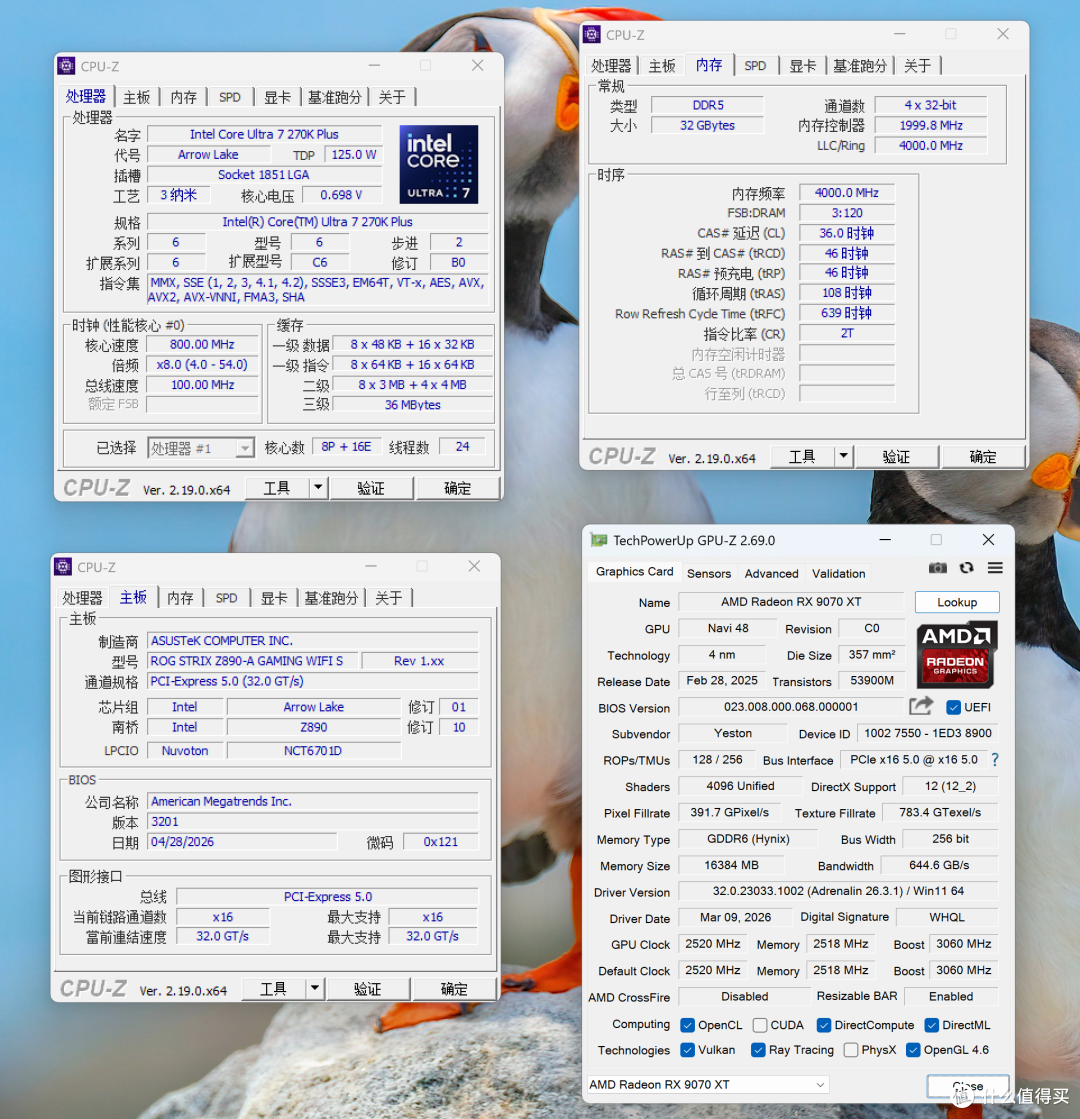The height and width of the screenshot is (1119, 1080).
Task: Click the CPU-Z app icon in memory window title bar
Action: coord(592,34)
